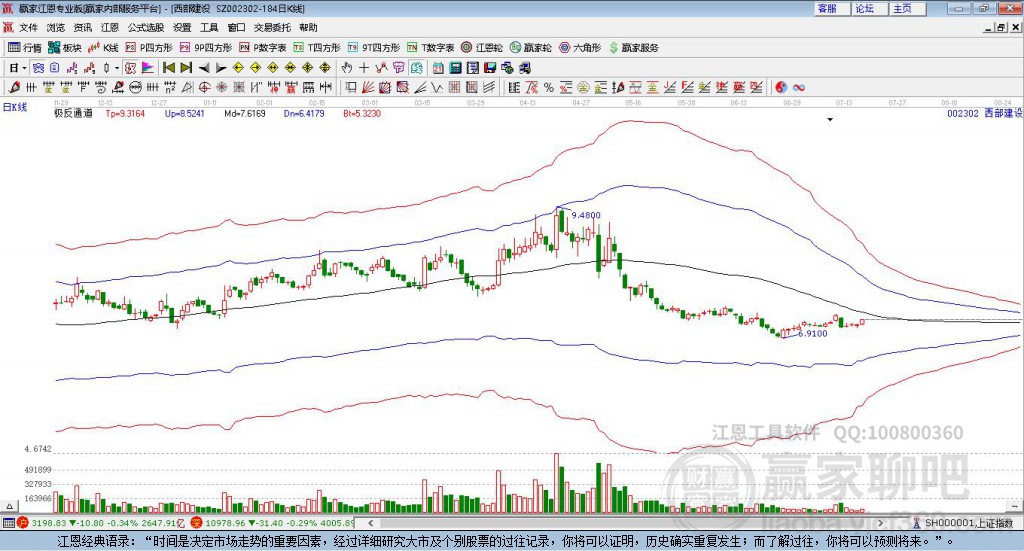Click the blue infinity loop icon

799,87
